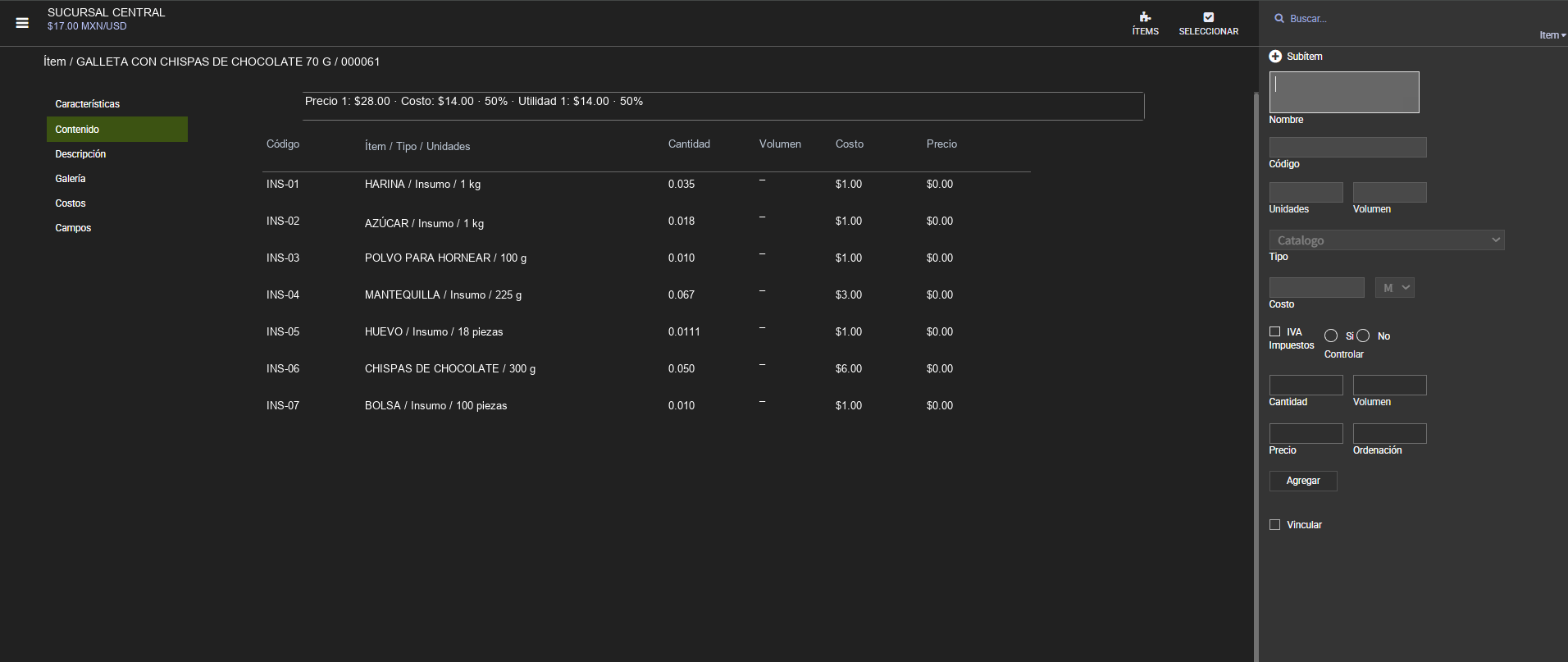The height and width of the screenshot is (662, 1568).
Task: Open the hamburger main menu
Action: click(x=22, y=23)
